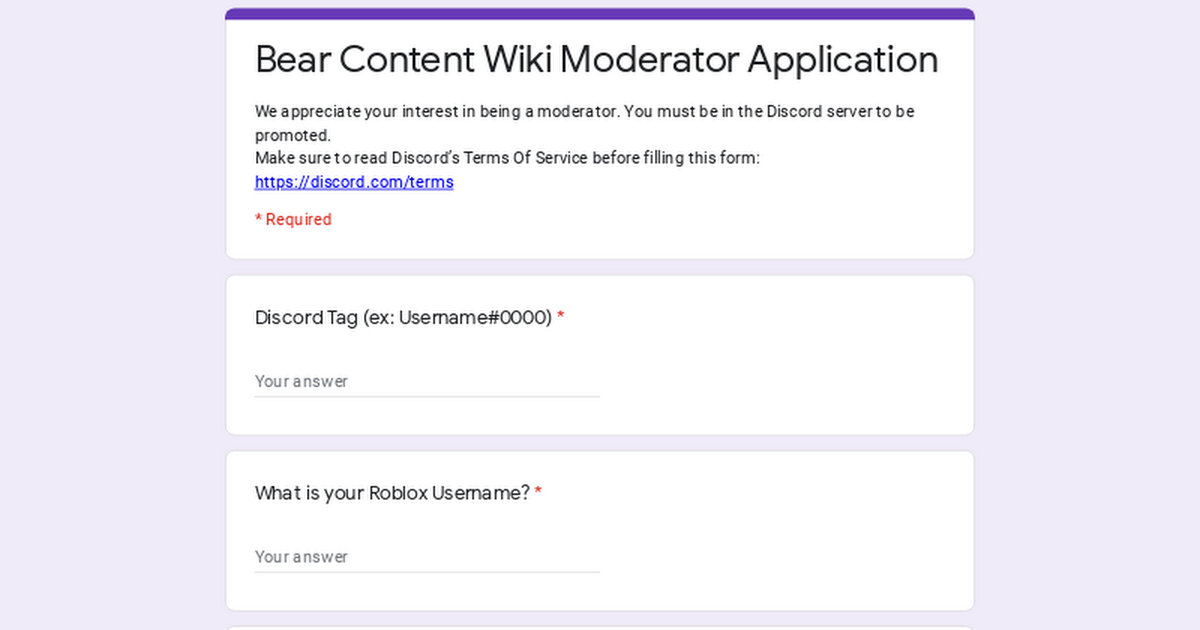Screen dimensions: 1200x630
Task: Click empty space right of Discord Tag field
Action: click(x=780, y=381)
